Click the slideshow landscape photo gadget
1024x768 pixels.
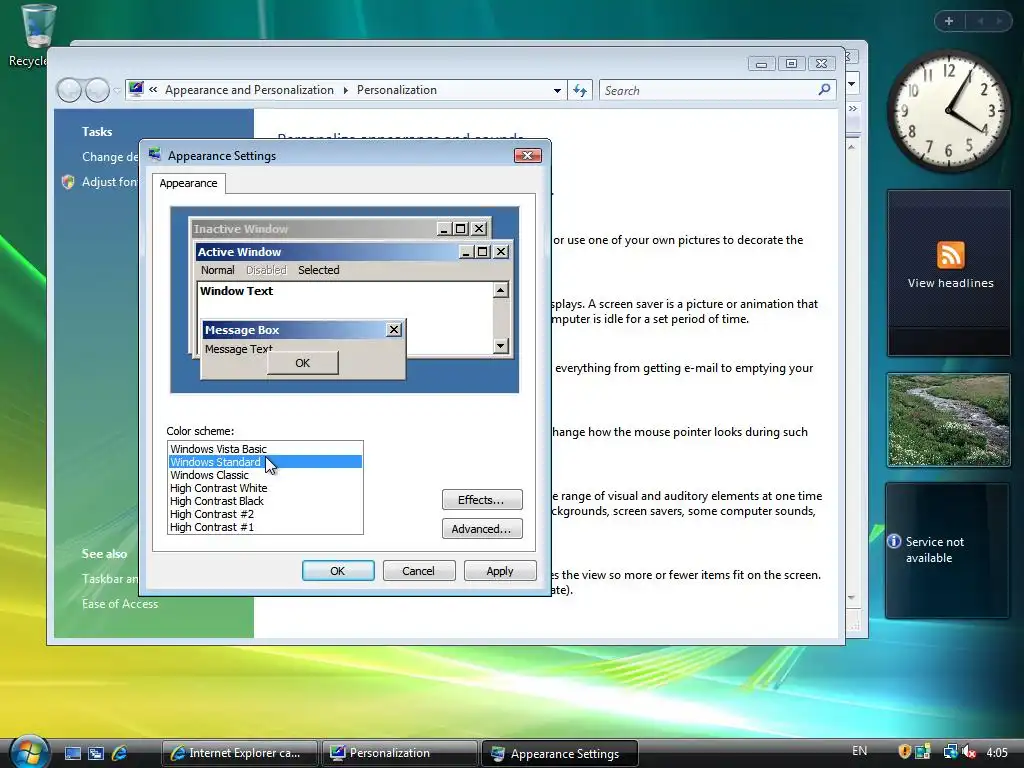pyautogui.click(x=948, y=420)
